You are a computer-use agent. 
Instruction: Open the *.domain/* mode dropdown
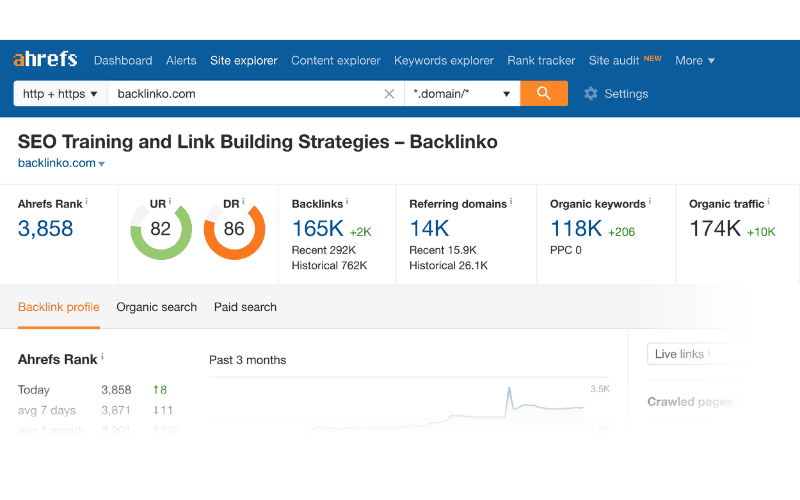(462, 94)
